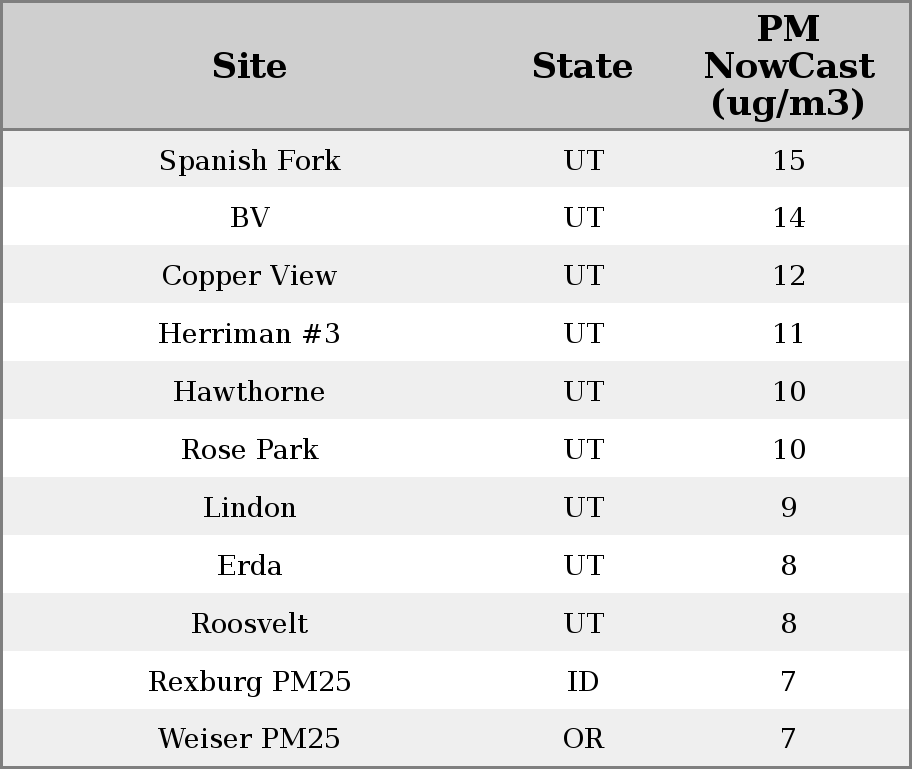Select the Lindon site cell
Viewport: 912px width, 769px height.
[x=250, y=508]
